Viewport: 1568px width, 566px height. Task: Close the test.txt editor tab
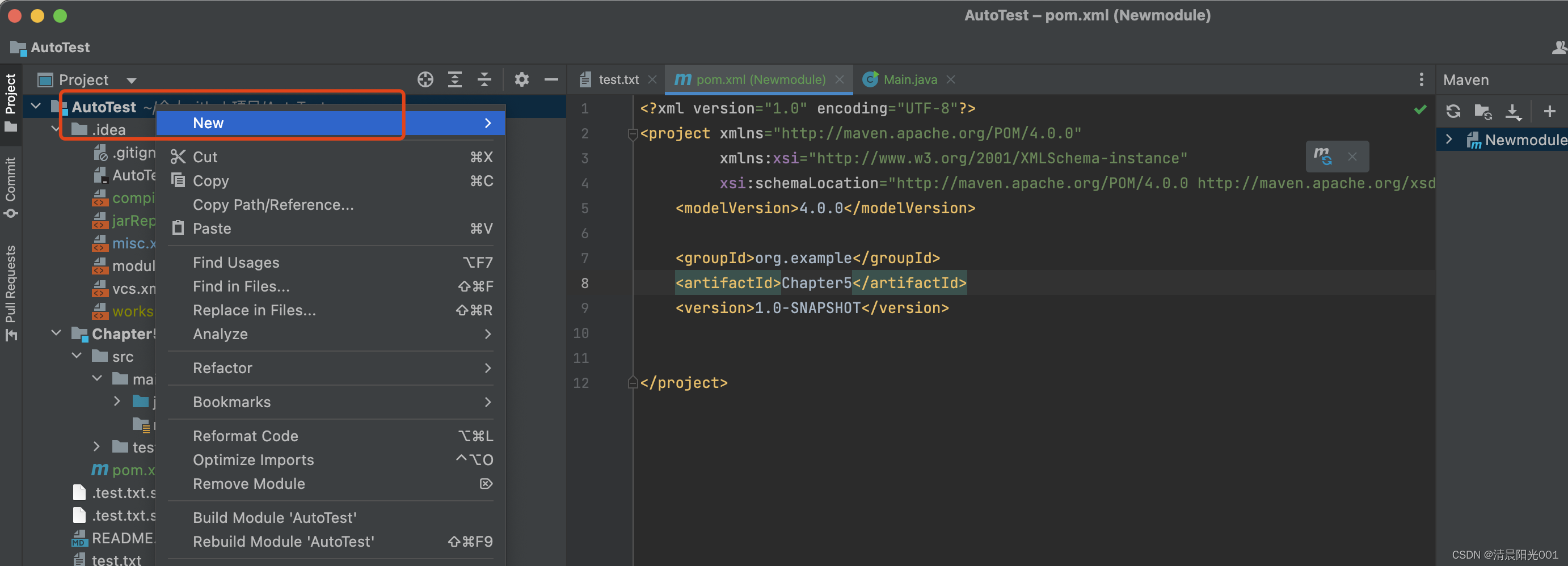[x=652, y=80]
